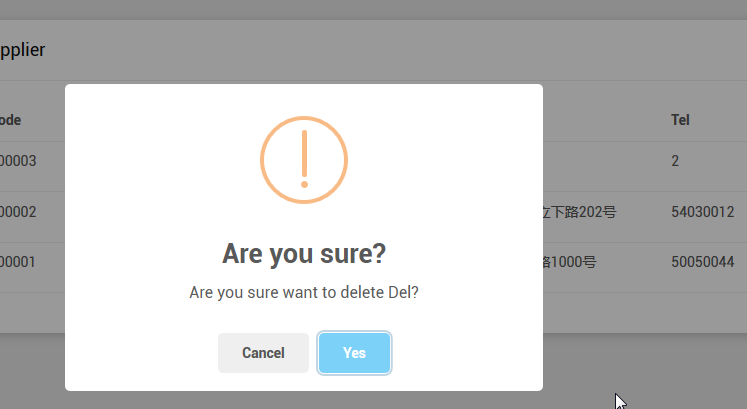Select the phone number 50050044 cell
The height and width of the screenshot is (409, 747).
click(703, 262)
